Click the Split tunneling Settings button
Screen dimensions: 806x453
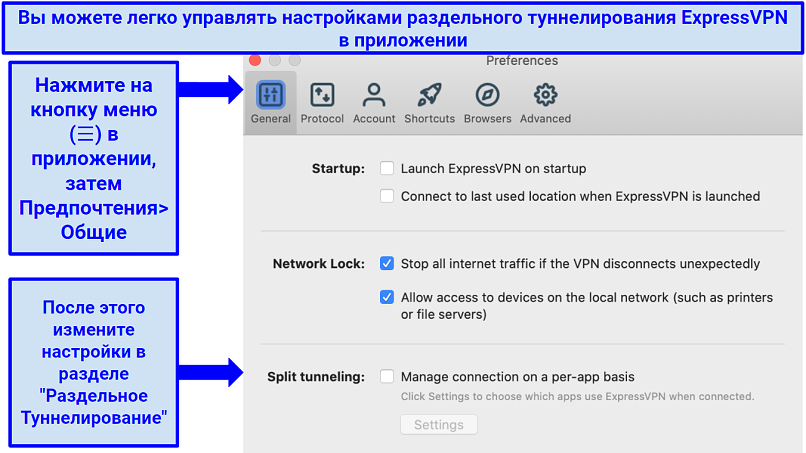tap(439, 425)
